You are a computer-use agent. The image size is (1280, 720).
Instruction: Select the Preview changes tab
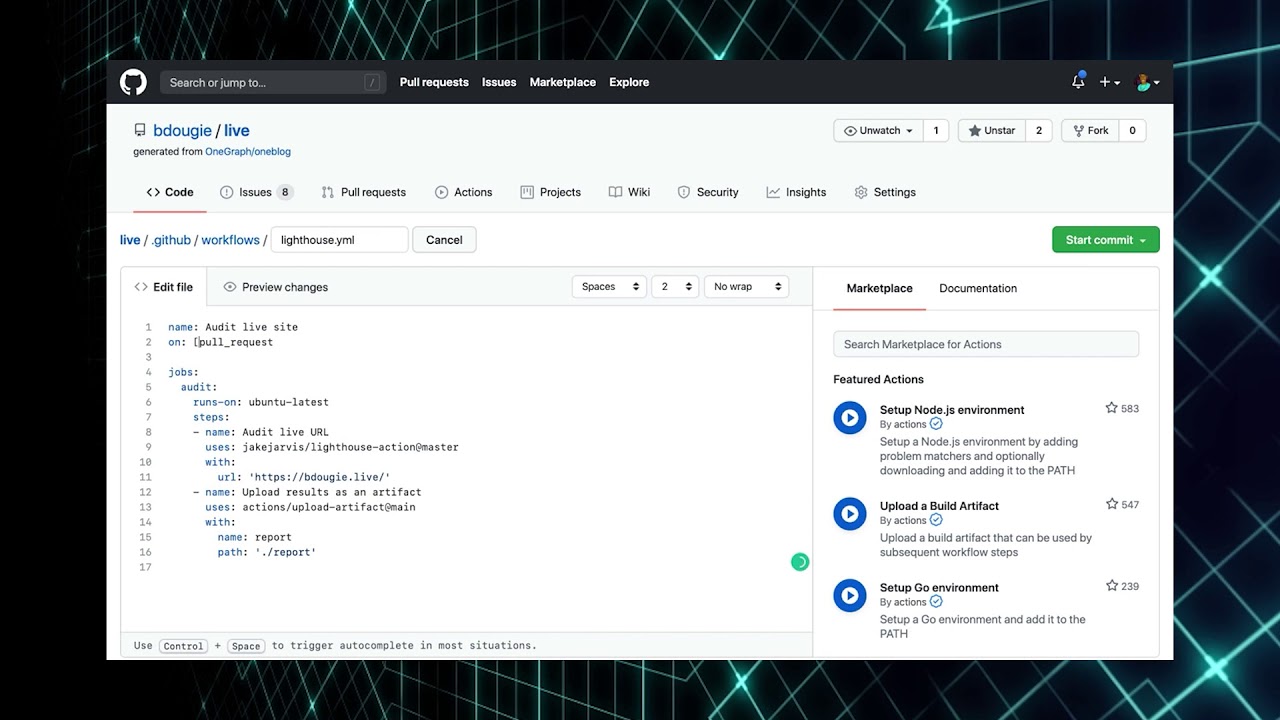coord(275,287)
